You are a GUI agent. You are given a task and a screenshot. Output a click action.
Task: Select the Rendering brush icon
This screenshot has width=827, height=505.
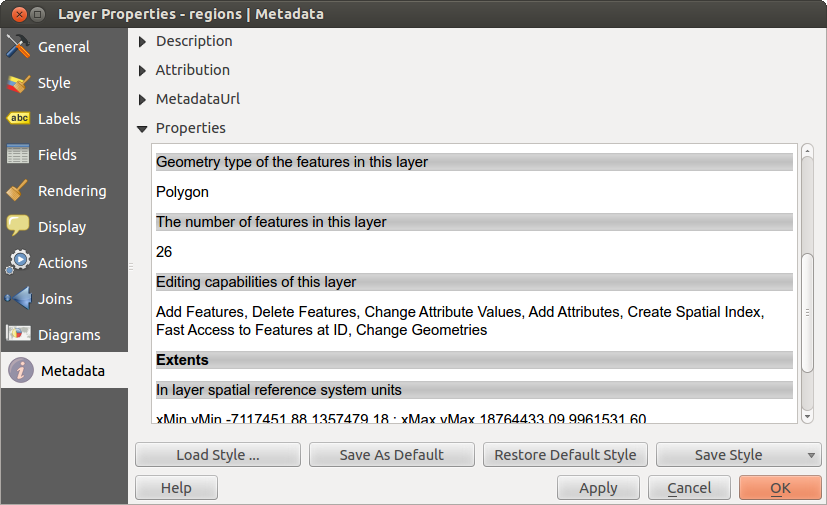(x=18, y=191)
